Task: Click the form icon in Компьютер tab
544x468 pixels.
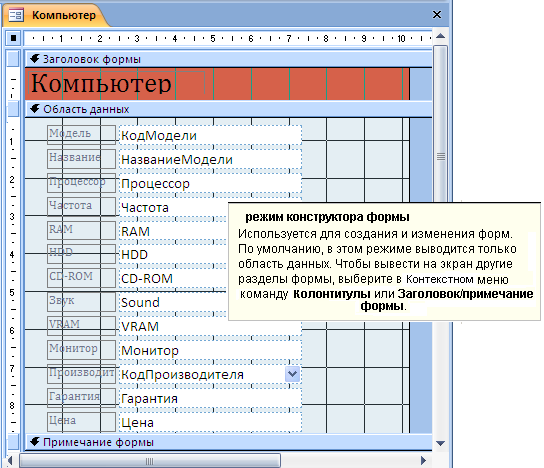Action: click(16, 15)
